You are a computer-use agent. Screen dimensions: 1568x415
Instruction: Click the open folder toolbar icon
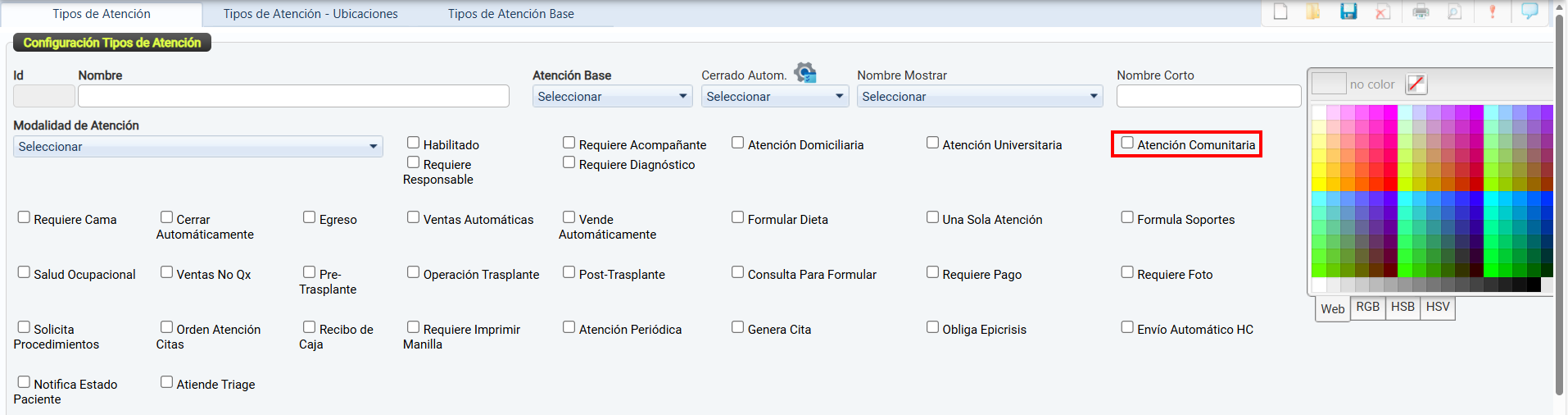click(1313, 11)
